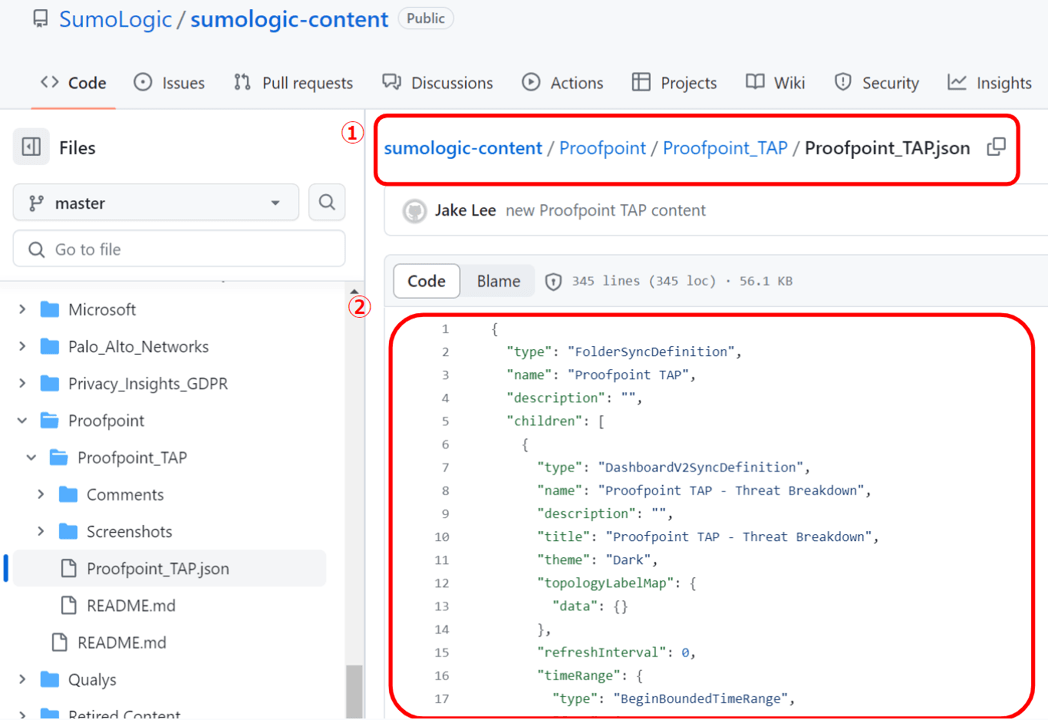The width and height of the screenshot is (1048, 720).
Task: Copy the Proofpoint_TAP.json file path
Action: 996,147
